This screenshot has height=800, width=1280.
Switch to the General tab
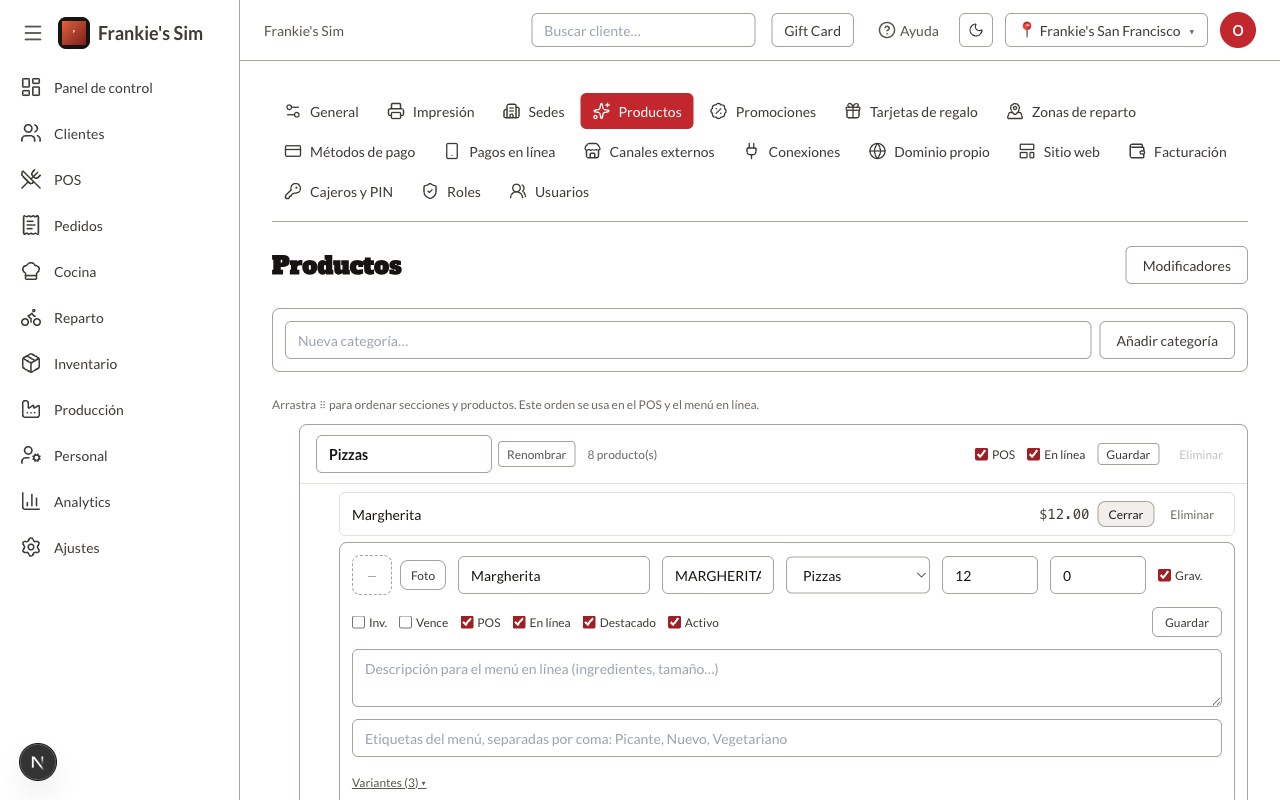tap(322, 112)
